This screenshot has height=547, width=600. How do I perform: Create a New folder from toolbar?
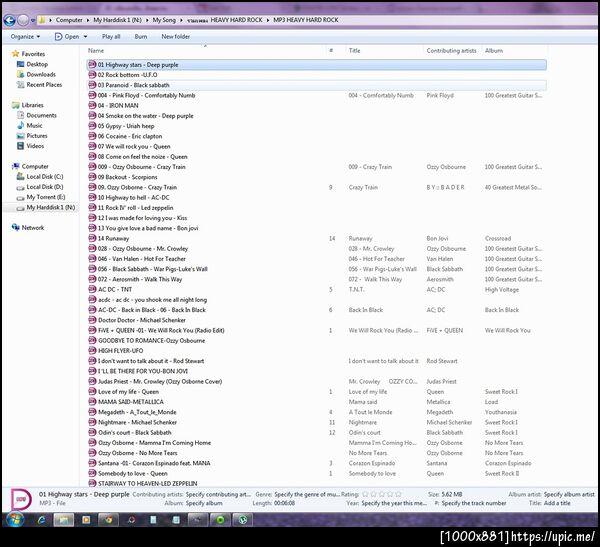click(176, 37)
